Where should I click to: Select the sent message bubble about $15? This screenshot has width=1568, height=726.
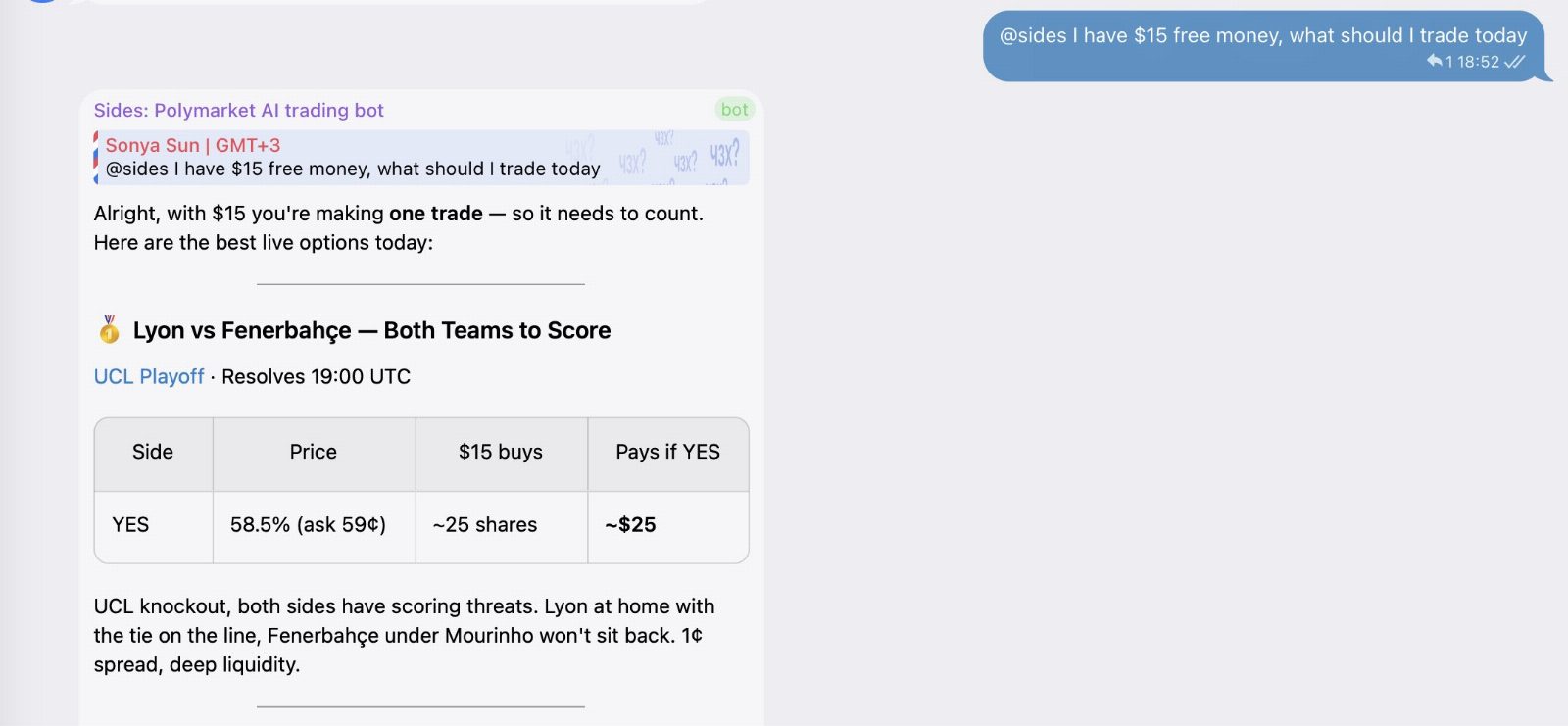point(1263,45)
